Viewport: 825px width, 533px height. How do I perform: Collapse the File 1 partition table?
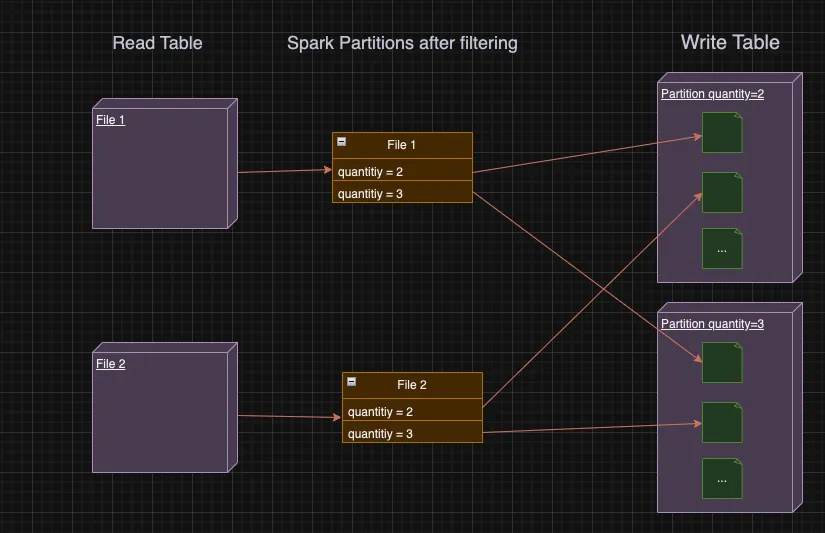coord(341,142)
